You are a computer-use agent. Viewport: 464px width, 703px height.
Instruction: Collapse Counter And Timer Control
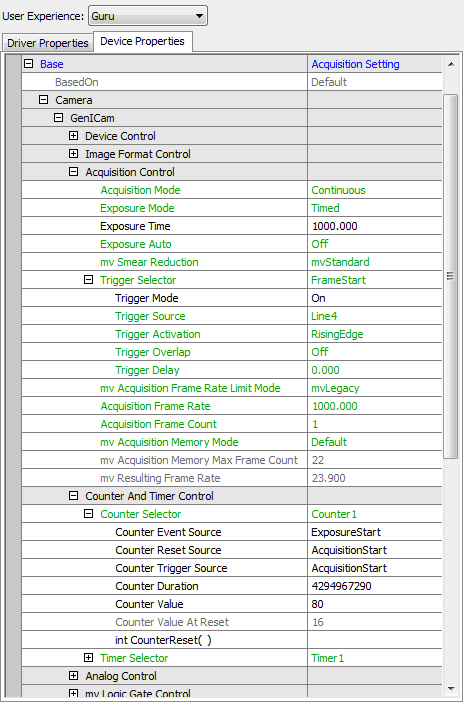click(74, 496)
